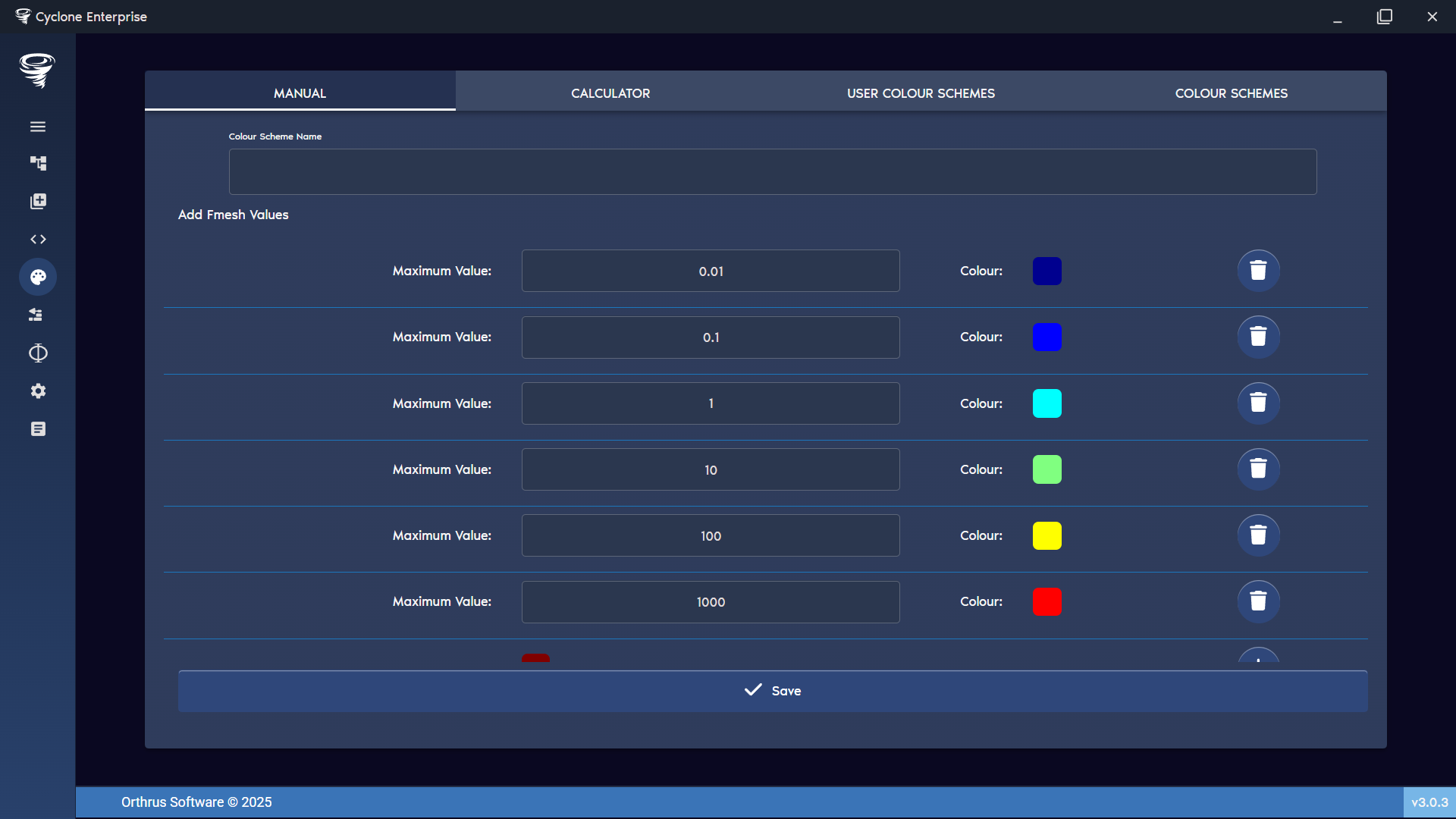Viewport: 1456px width, 819px height.
Task: Pick a new colour for the value 1 row
Action: point(1046,403)
